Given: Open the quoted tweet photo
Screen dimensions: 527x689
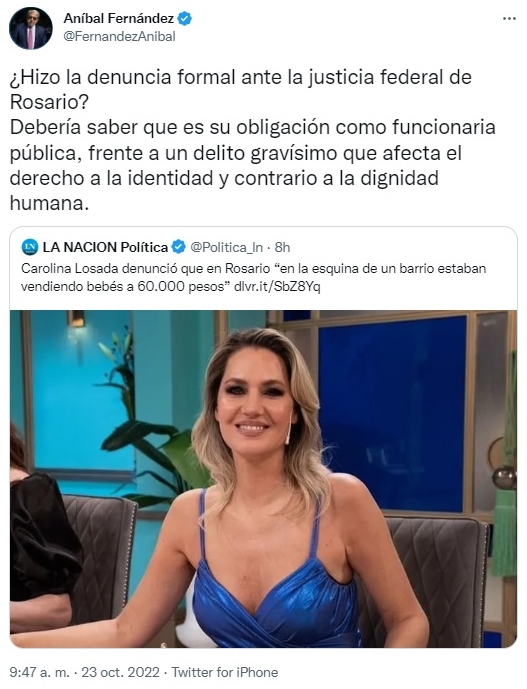Looking at the screenshot, I should 263,479.
